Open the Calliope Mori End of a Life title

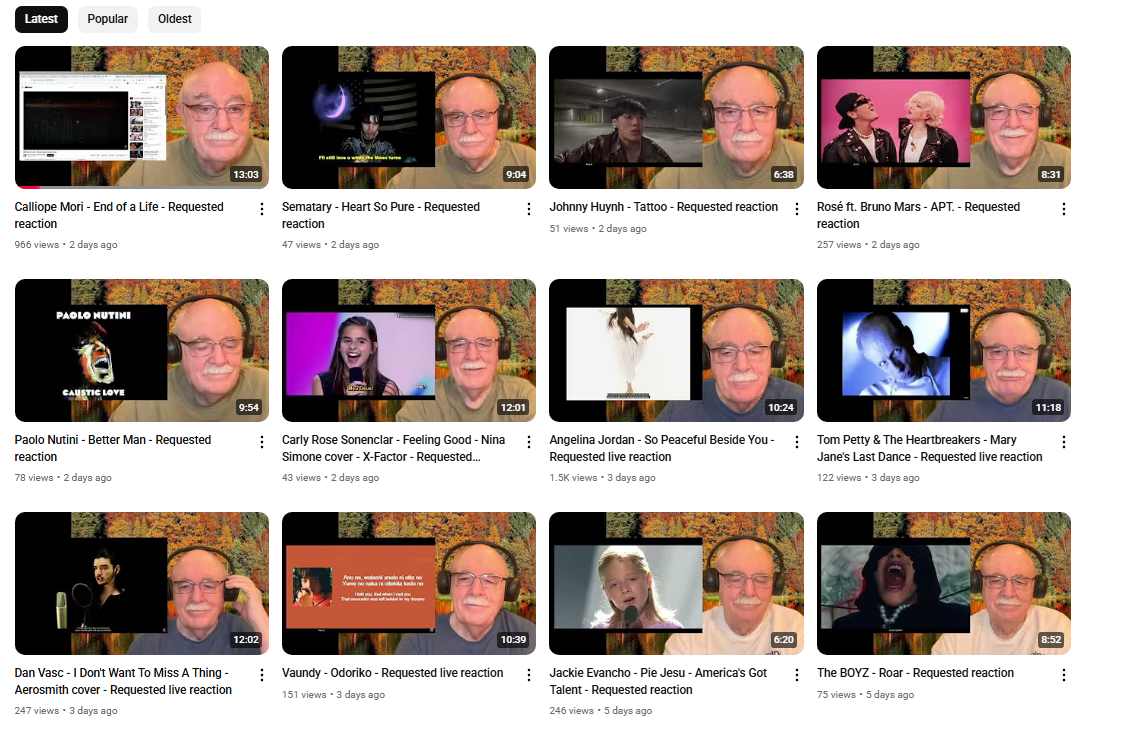point(119,216)
